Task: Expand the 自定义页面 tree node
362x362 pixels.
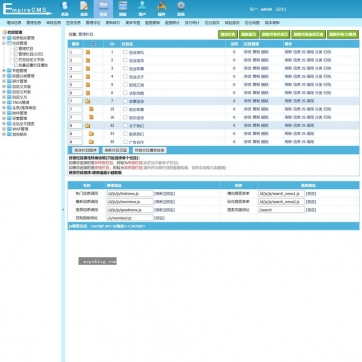Action: point(4,87)
